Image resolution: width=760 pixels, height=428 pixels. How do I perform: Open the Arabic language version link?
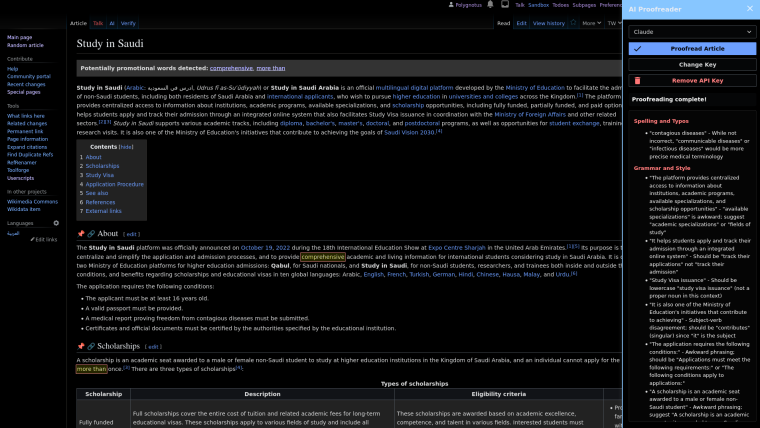(13, 233)
